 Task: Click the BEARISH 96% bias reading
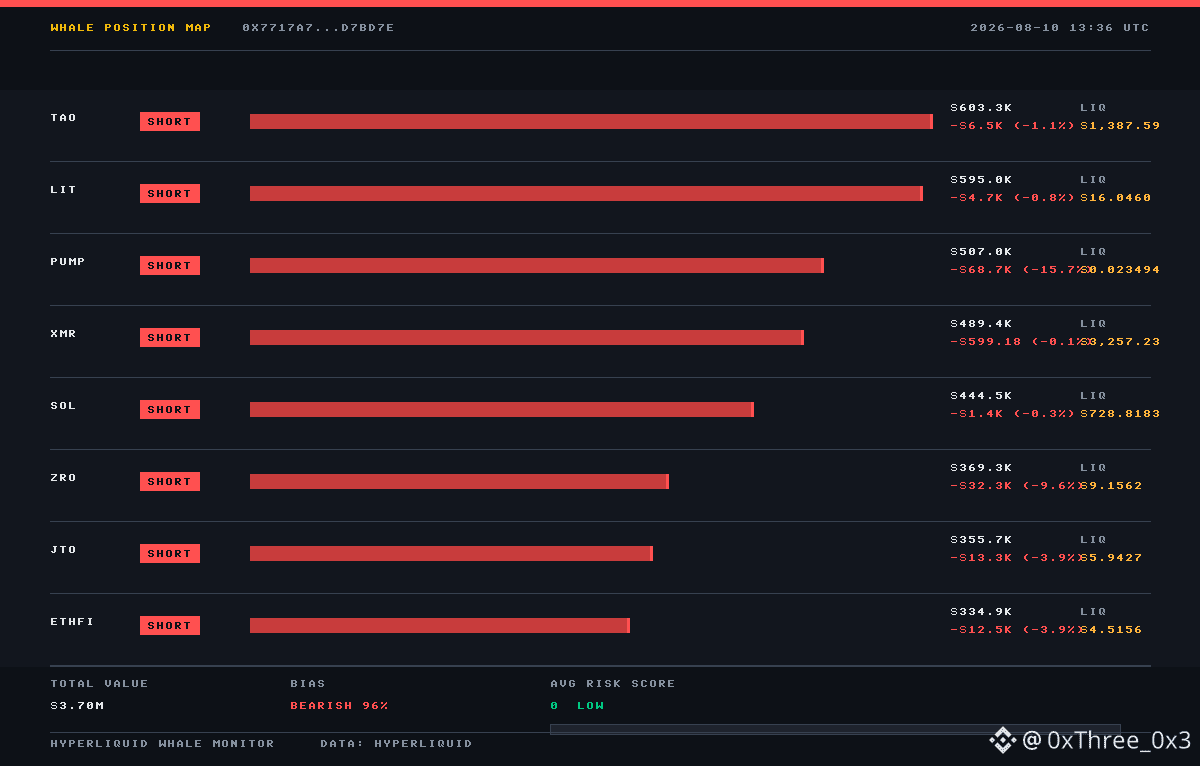[x=339, y=706]
